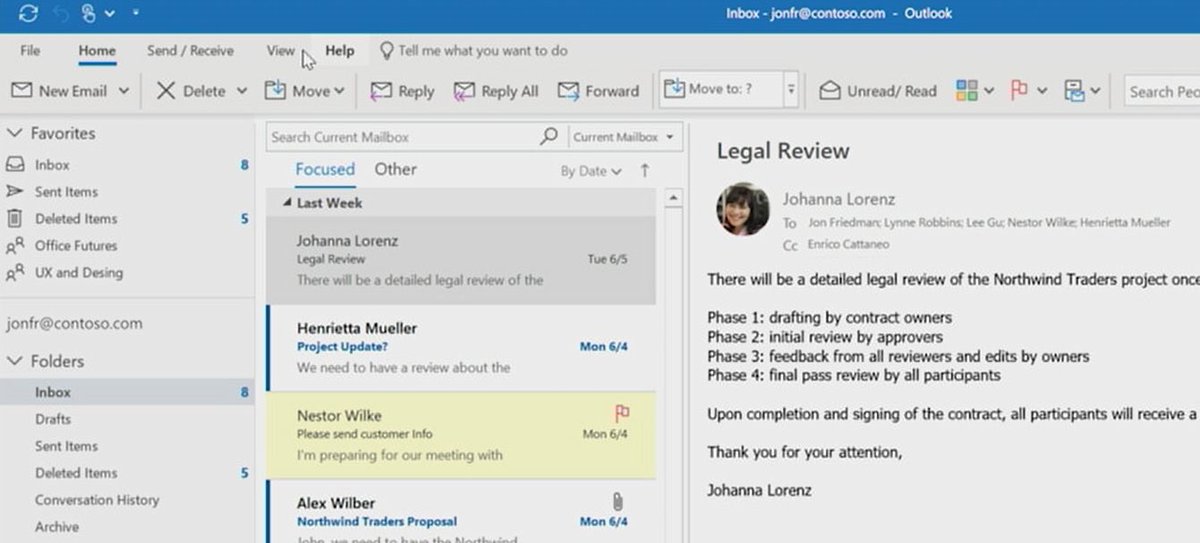
Task: Collapse the Favorites section
Action: 14,133
